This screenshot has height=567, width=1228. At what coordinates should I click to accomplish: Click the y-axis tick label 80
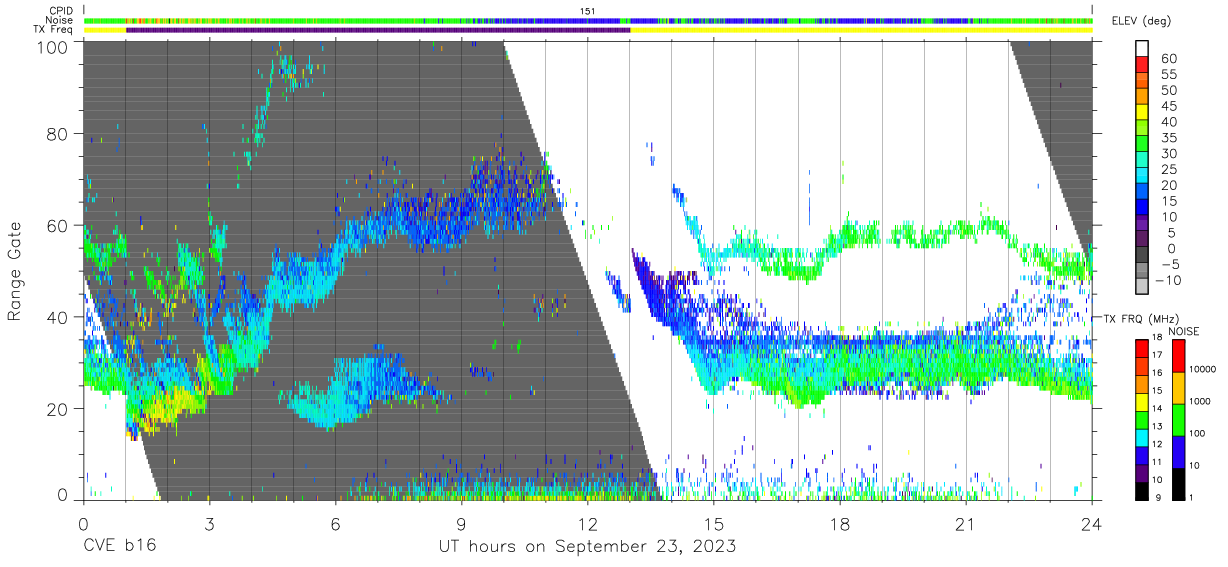coord(57,134)
